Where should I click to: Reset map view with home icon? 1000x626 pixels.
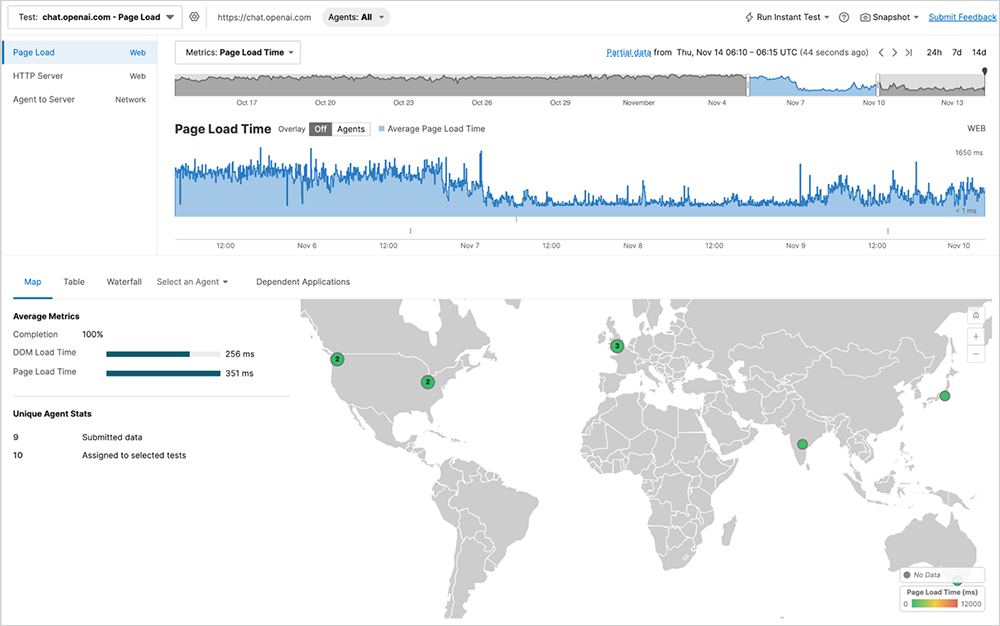coord(976,316)
